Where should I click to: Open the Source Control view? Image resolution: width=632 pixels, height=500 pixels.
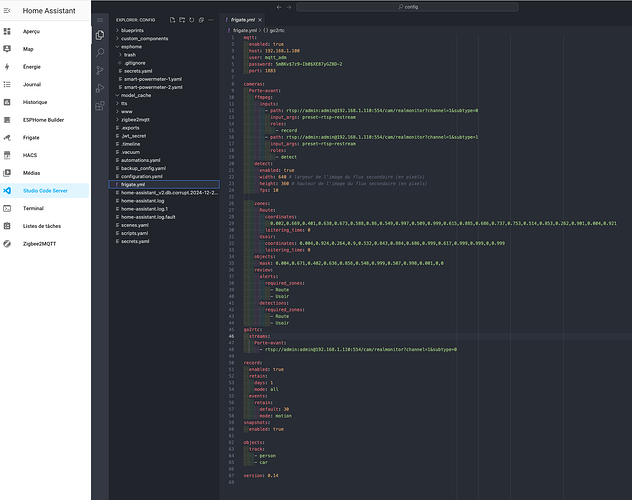(100, 69)
